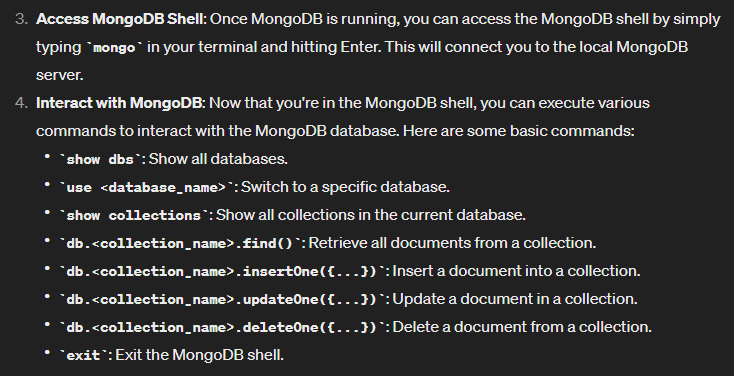
Task: Click the 'exit' code snippet
Action: pos(83,355)
